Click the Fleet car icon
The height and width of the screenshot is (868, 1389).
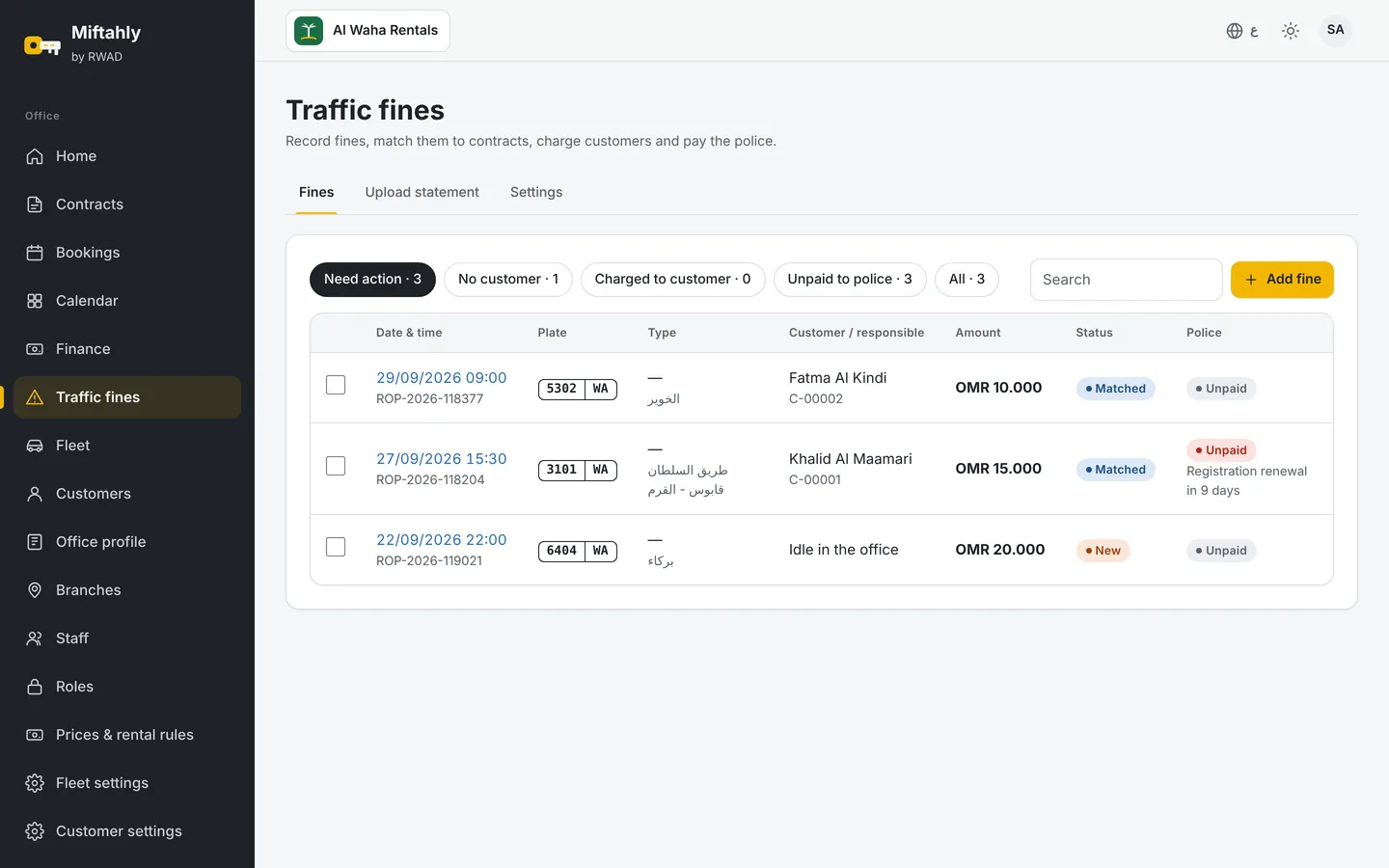(35, 446)
